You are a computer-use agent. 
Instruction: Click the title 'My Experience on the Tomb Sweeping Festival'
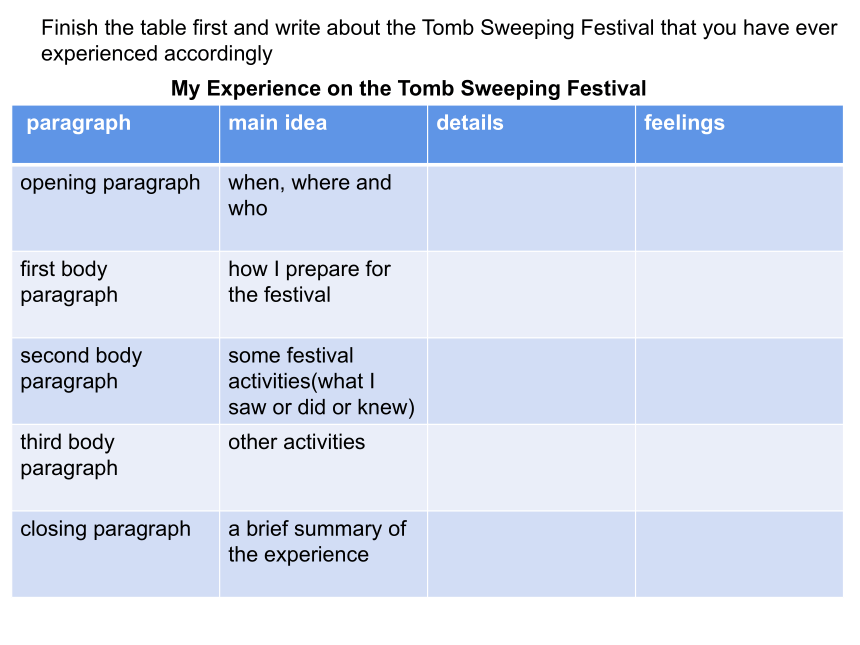pos(409,88)
